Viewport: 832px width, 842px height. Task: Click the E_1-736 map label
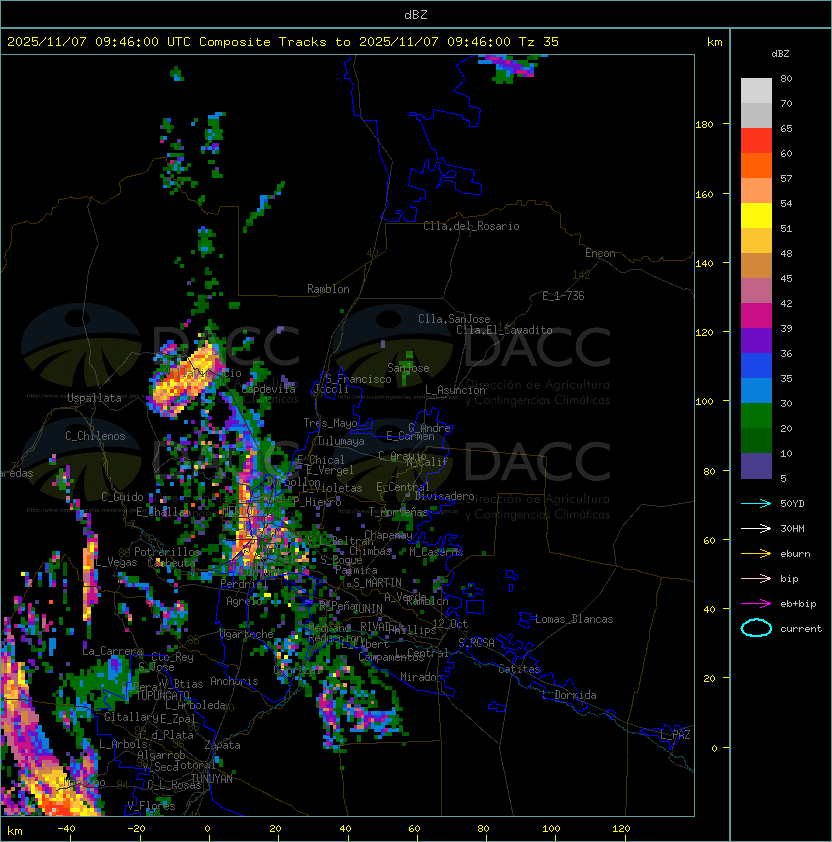point(563,296)
